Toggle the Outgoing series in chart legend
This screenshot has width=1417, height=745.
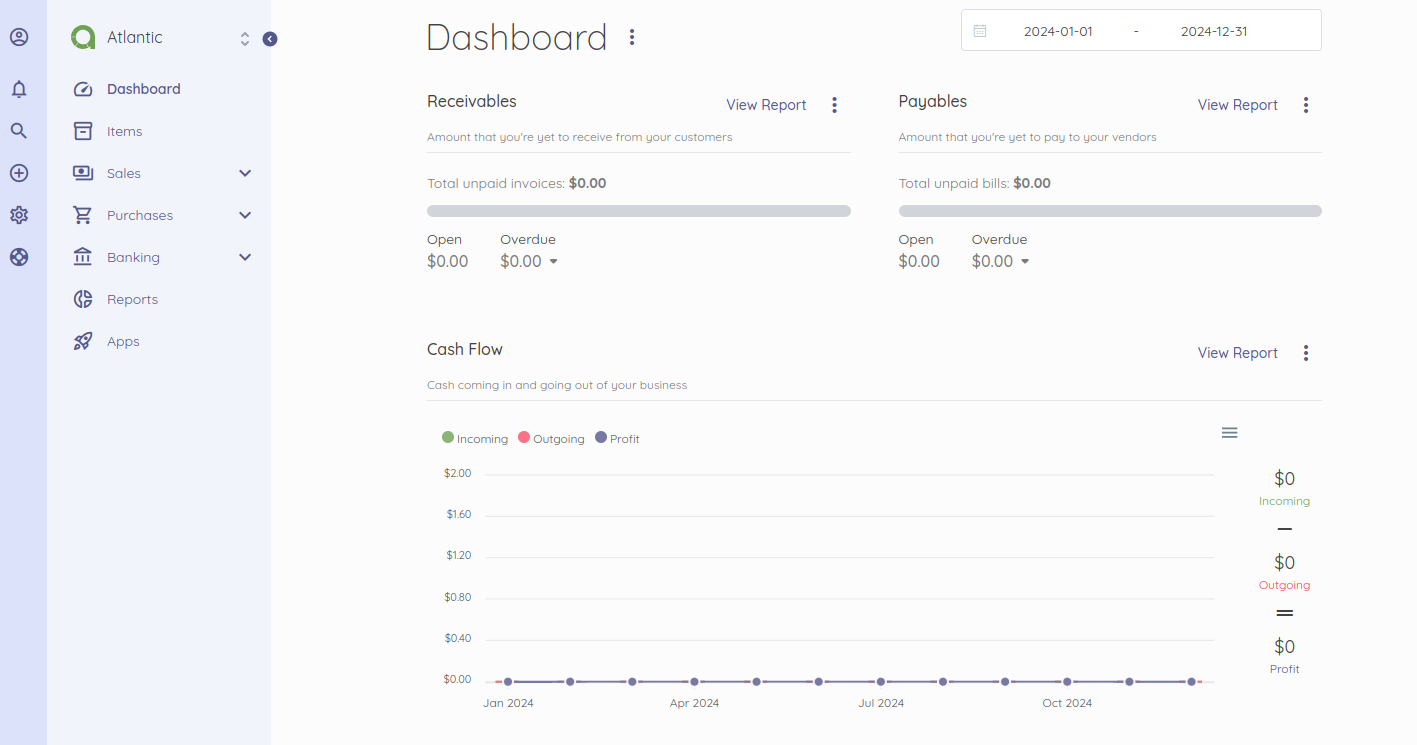551,438
